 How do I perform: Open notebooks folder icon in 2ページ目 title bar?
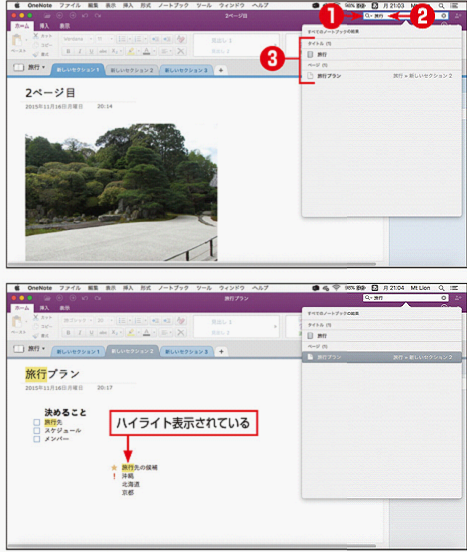click(x=48, y=15)
